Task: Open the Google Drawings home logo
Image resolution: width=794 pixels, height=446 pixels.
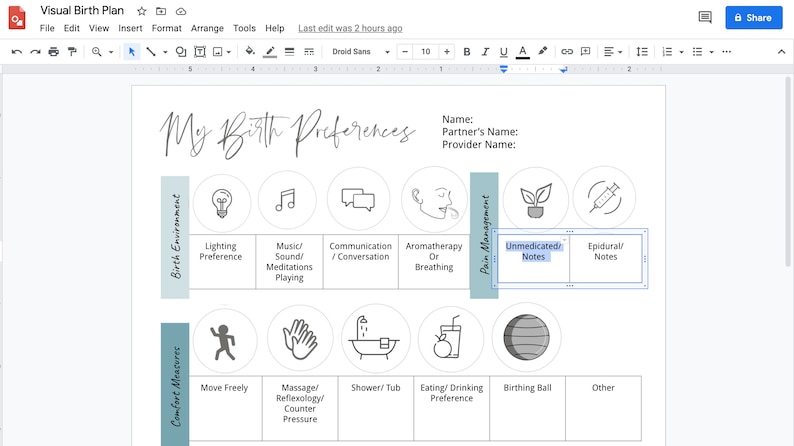Action: (17, 18)
